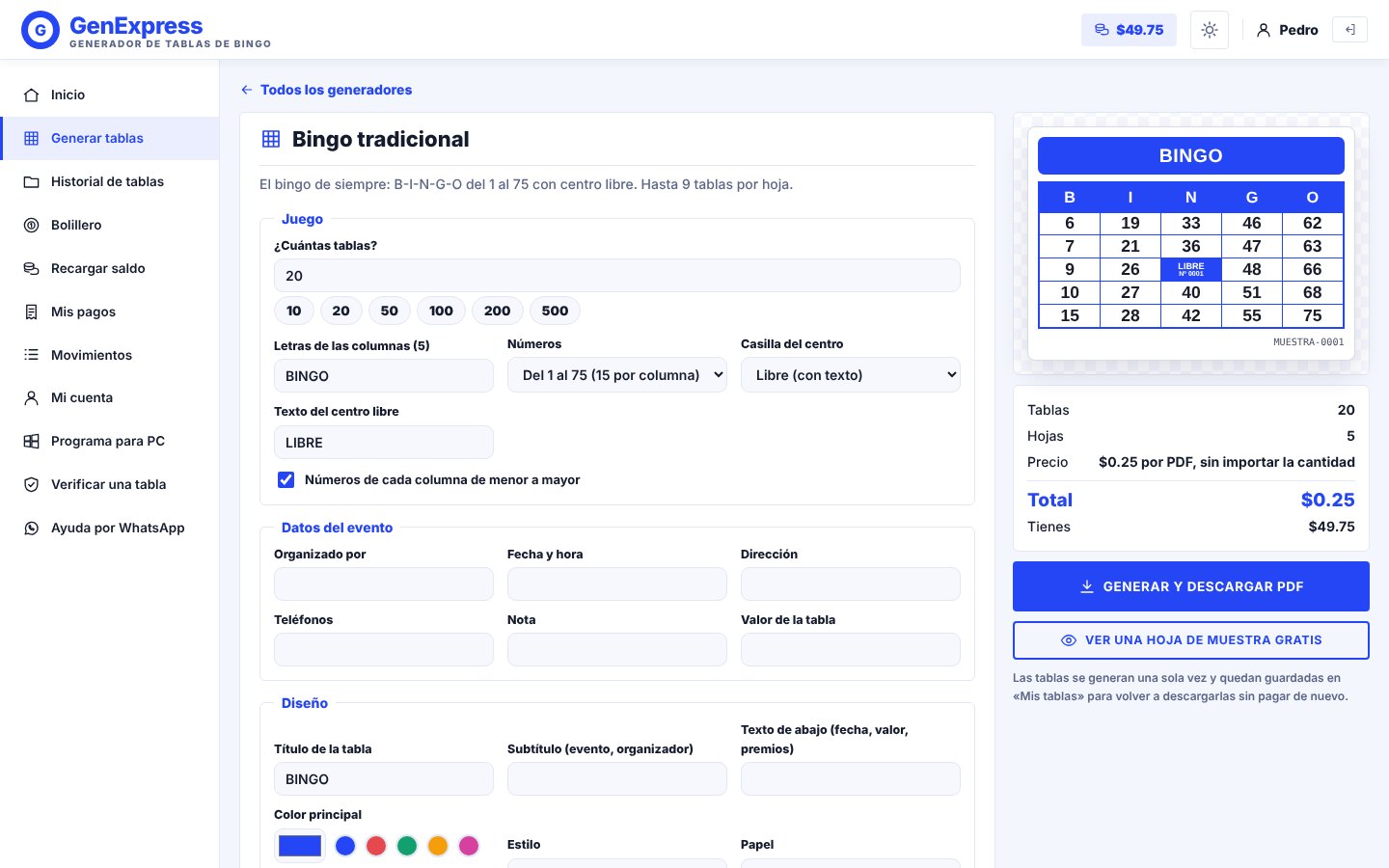Screen dimensions: 1389x868
Task: Open Ayuda por WhatsApp icon
Action: [32, 528]
